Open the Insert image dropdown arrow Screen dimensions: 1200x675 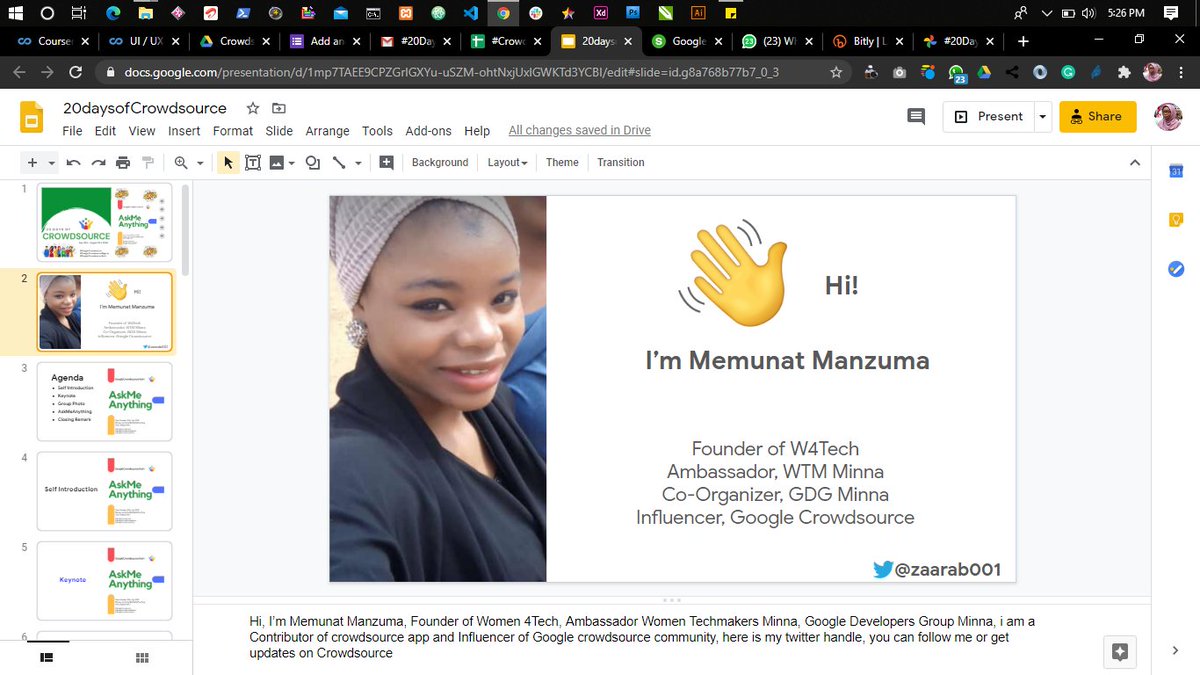tap(292, 162)
